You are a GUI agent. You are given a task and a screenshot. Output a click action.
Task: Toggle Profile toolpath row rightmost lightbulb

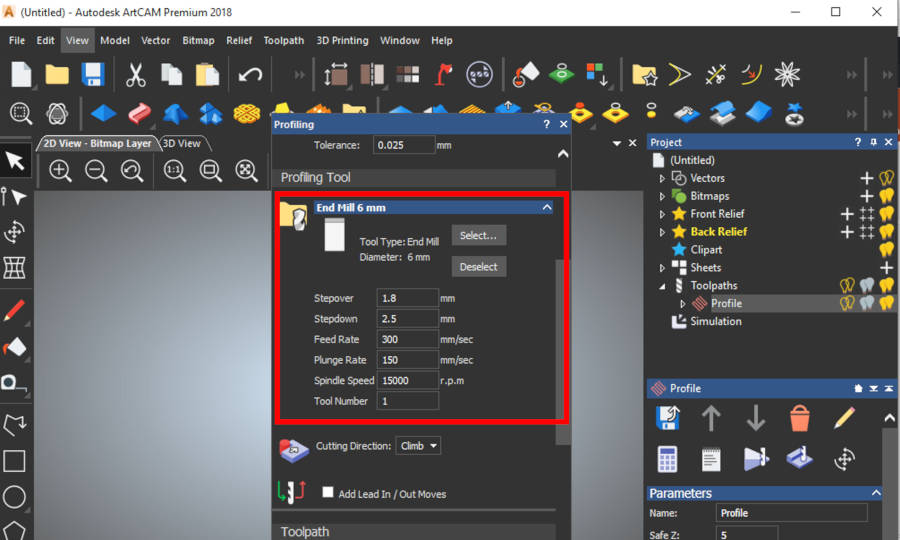887,303
